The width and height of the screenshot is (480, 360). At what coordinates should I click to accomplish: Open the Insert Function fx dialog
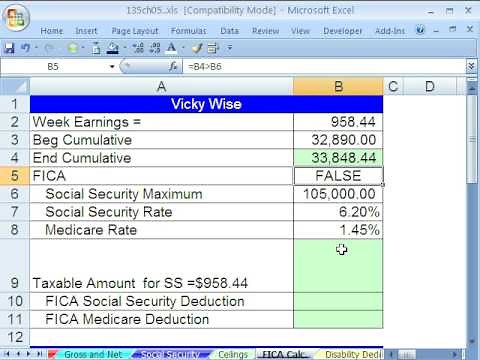173,67
